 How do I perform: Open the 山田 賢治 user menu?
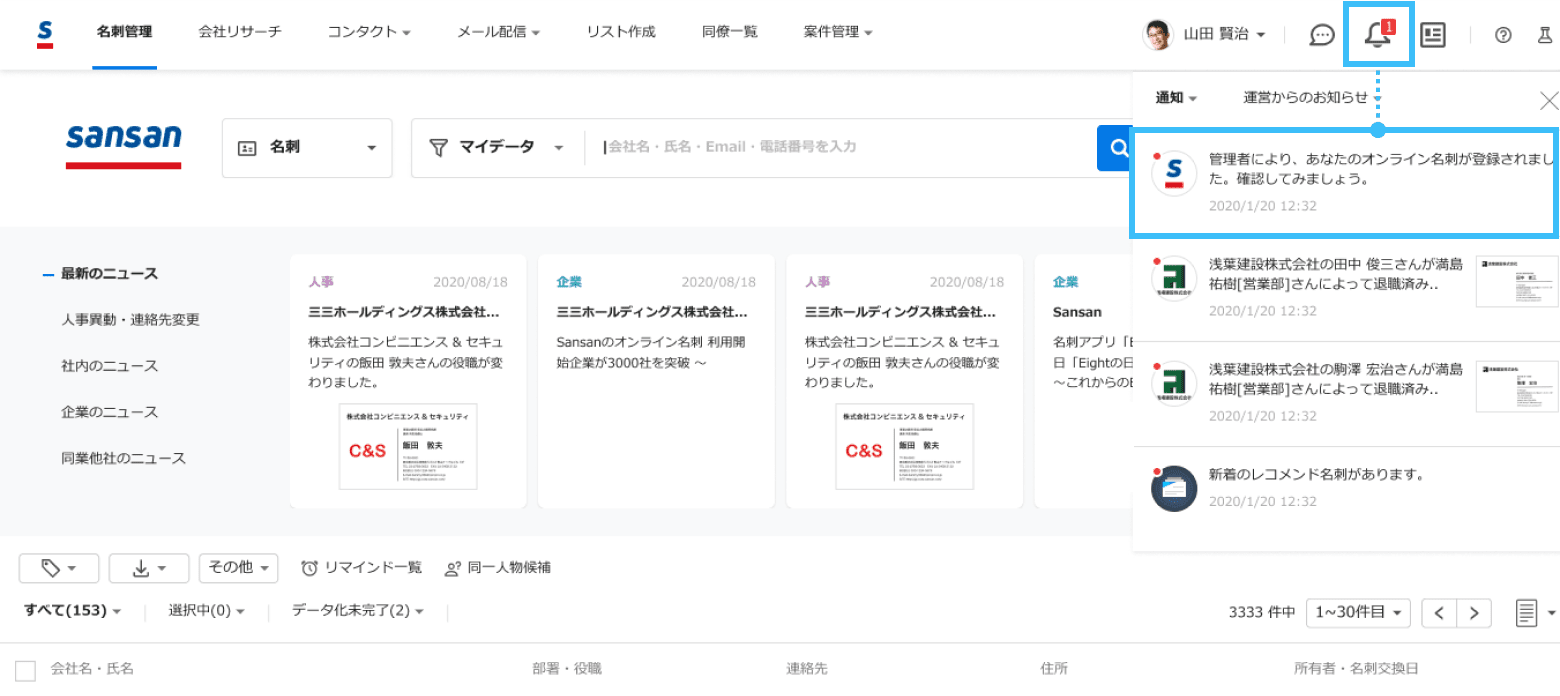tap(1224, 34)
